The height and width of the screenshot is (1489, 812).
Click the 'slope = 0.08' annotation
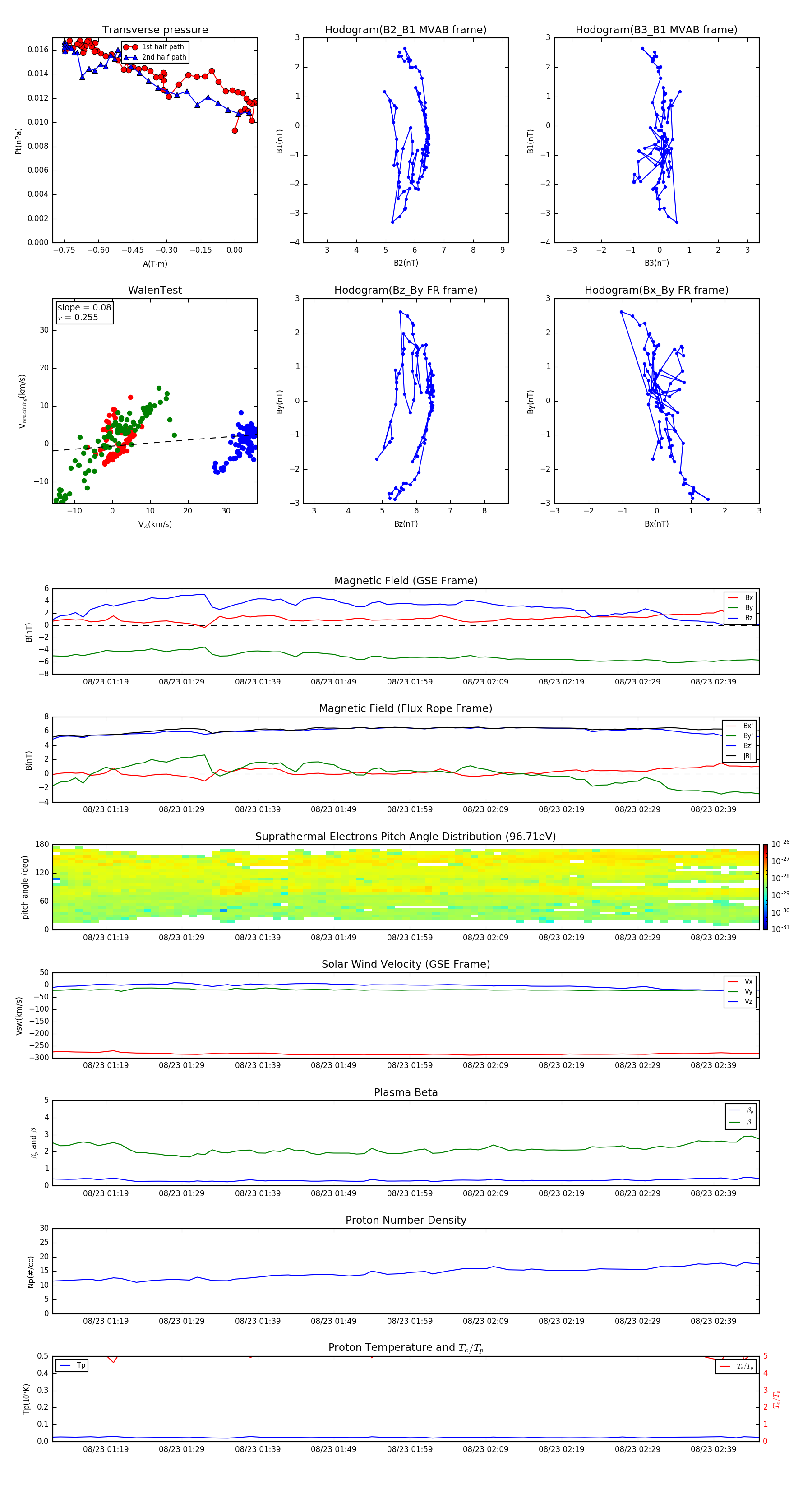84,308
